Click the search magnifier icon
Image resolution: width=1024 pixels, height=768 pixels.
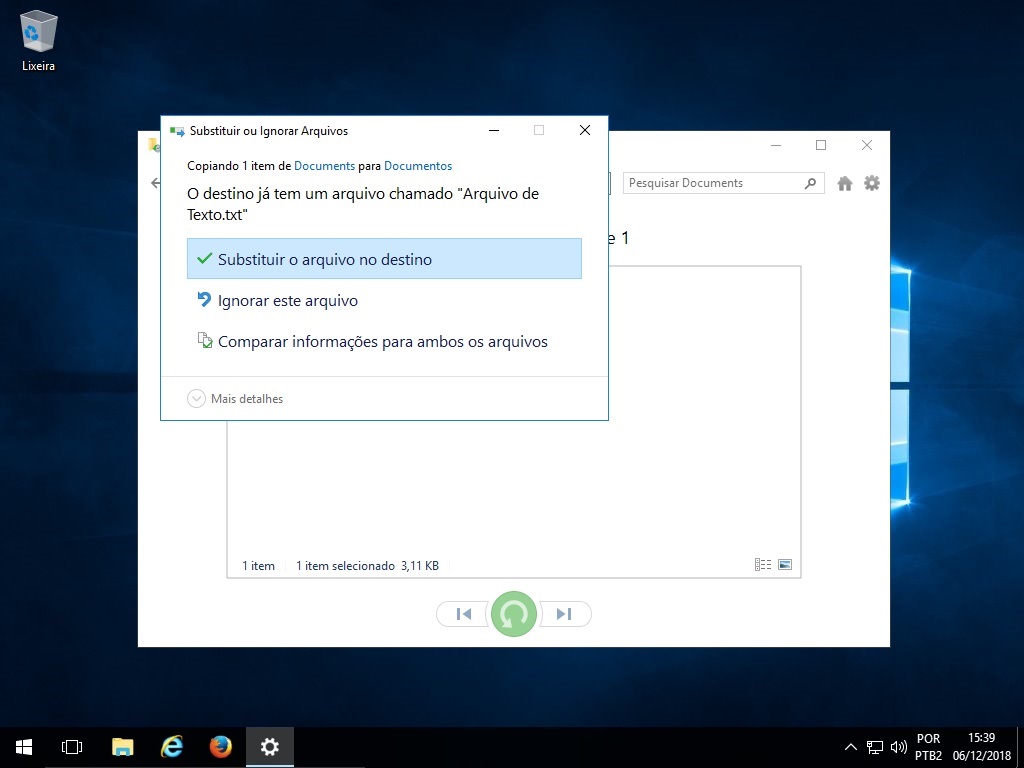tap(810, 183)
